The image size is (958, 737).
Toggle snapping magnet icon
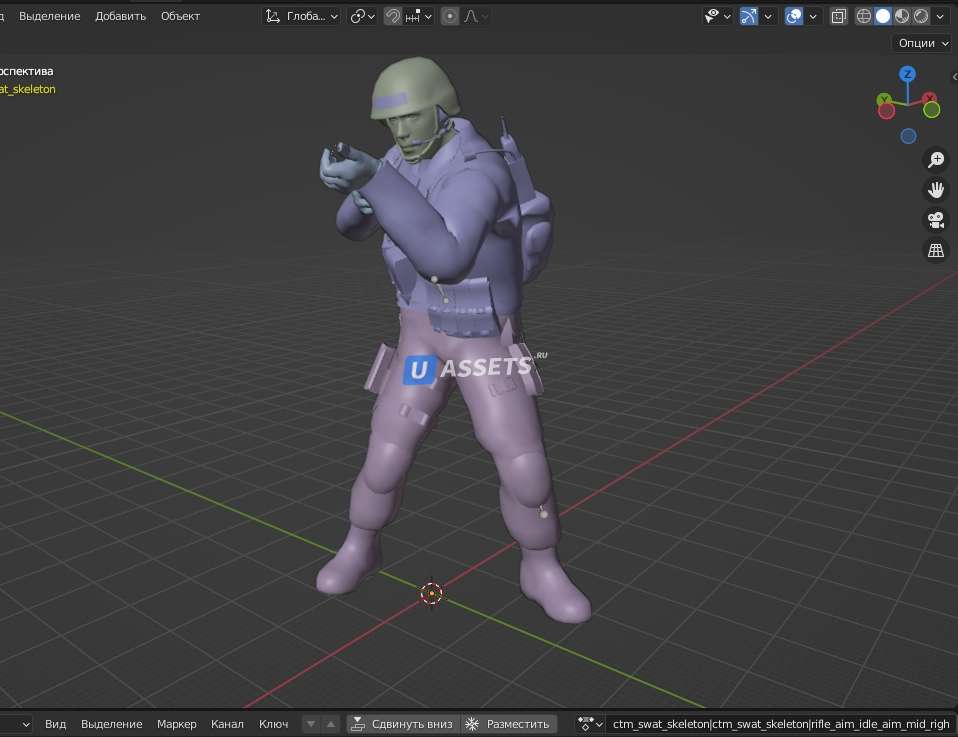pyautogui.click(x=394, y=16)
